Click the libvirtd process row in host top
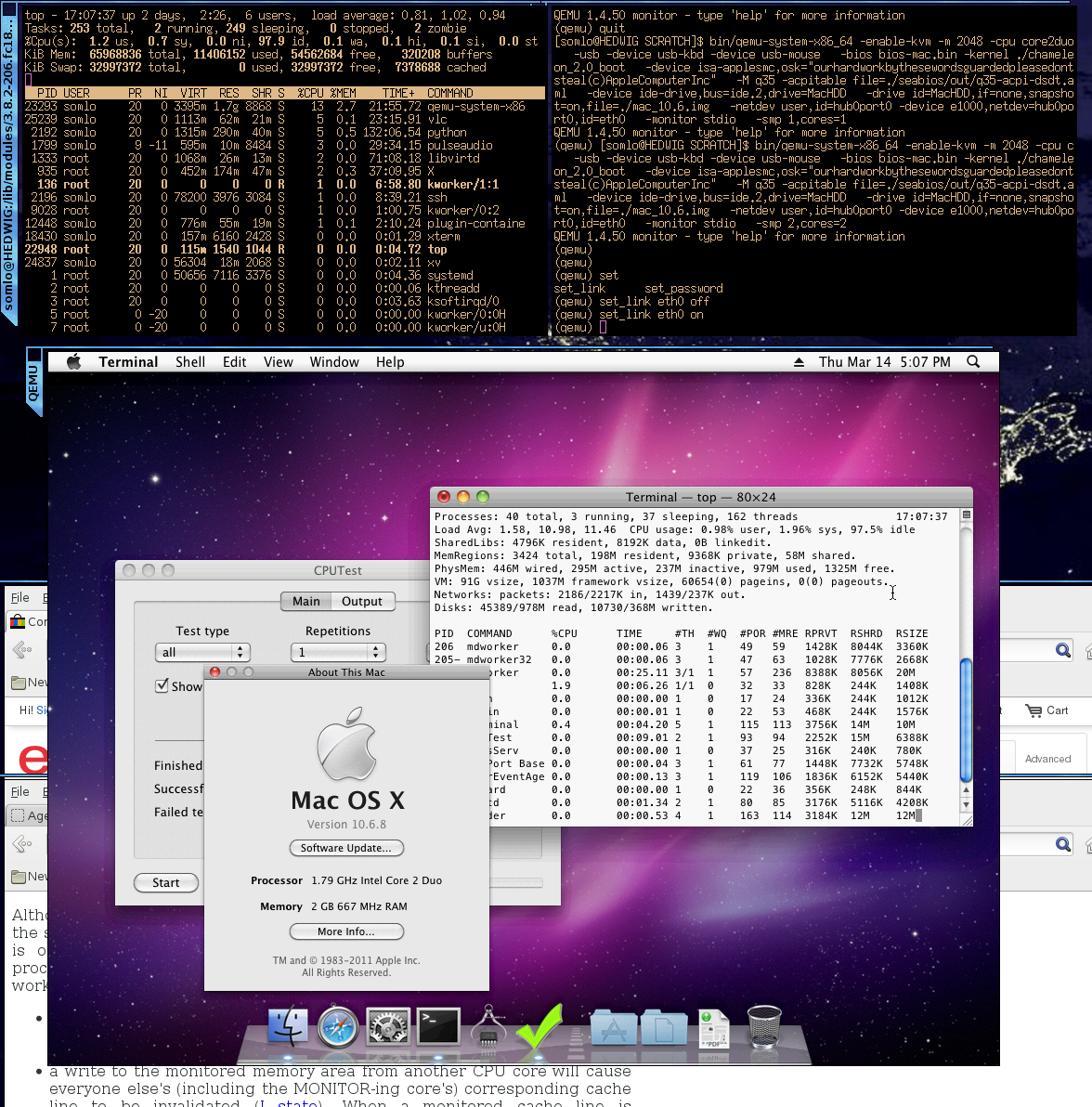The height and width of the screenshot is (1107, 1092). 284,158
